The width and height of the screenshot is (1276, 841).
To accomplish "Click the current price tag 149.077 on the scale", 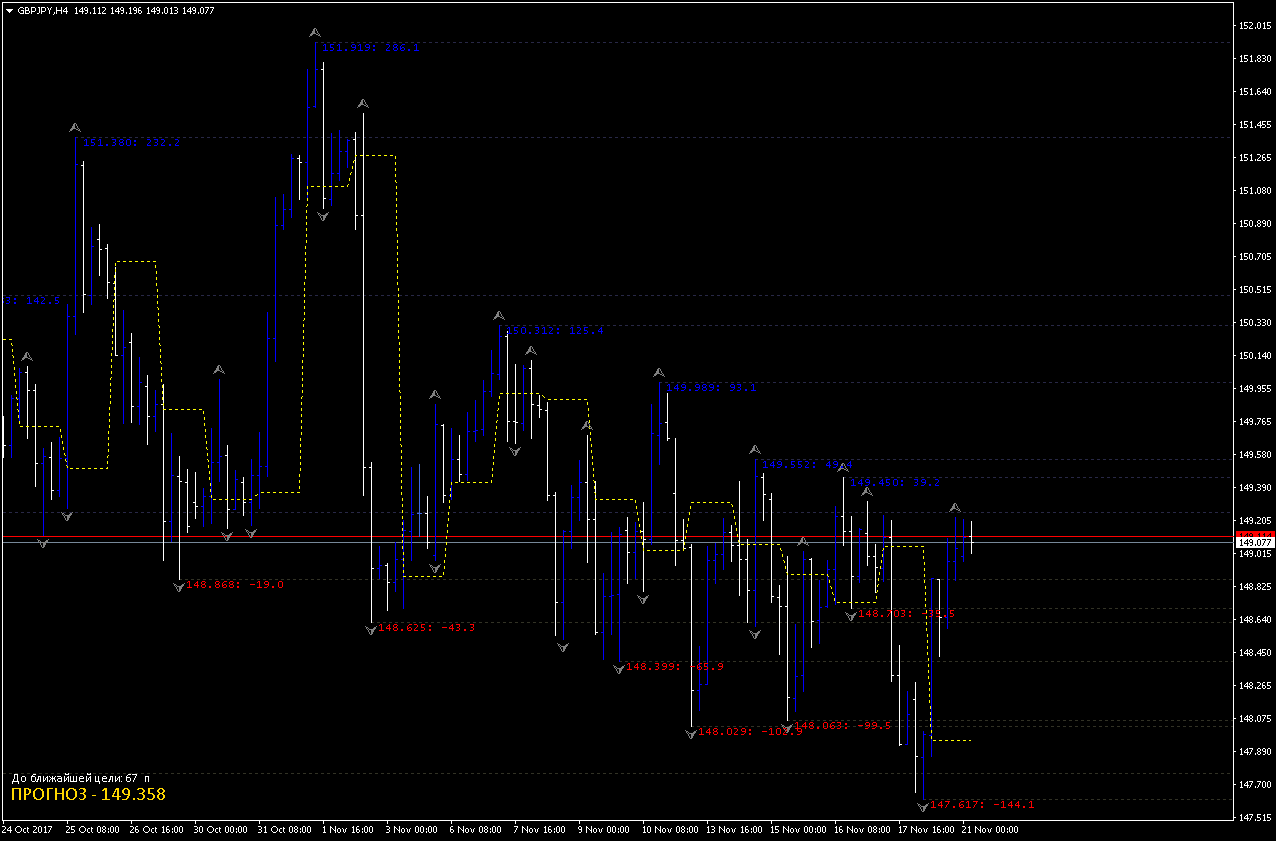I will 1254,541.
